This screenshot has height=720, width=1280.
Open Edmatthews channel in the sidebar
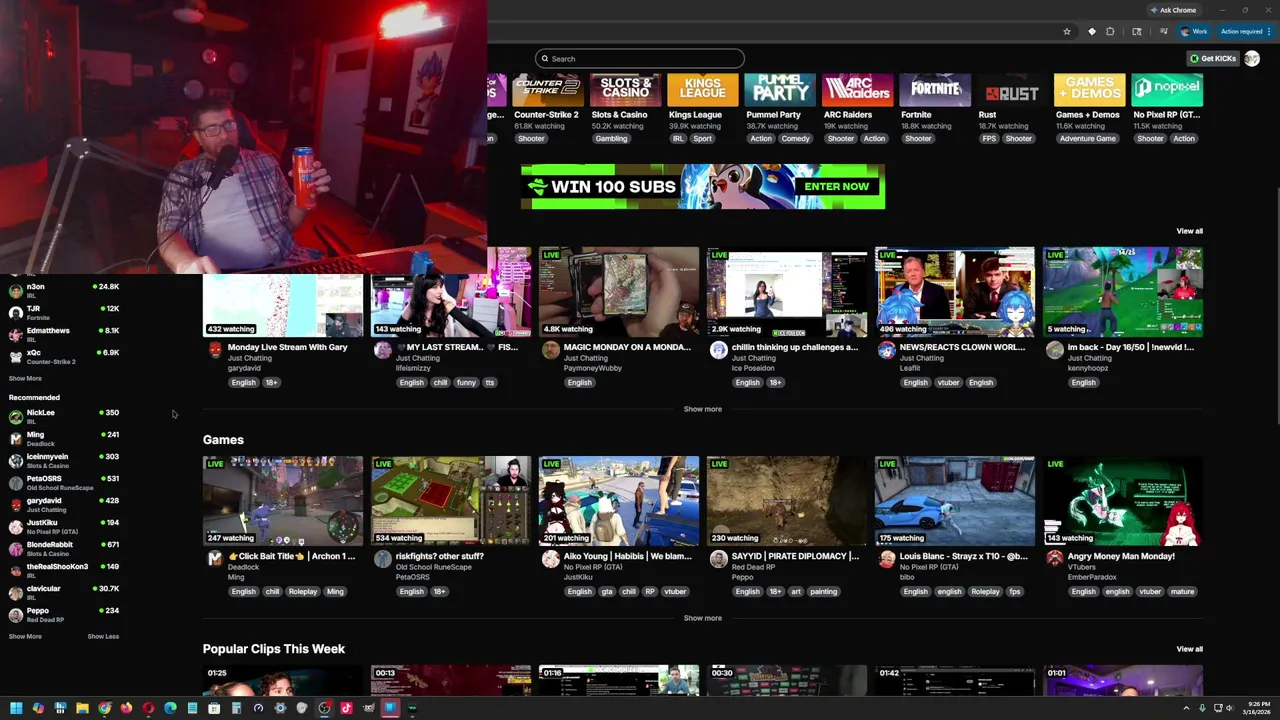point(64,334)
